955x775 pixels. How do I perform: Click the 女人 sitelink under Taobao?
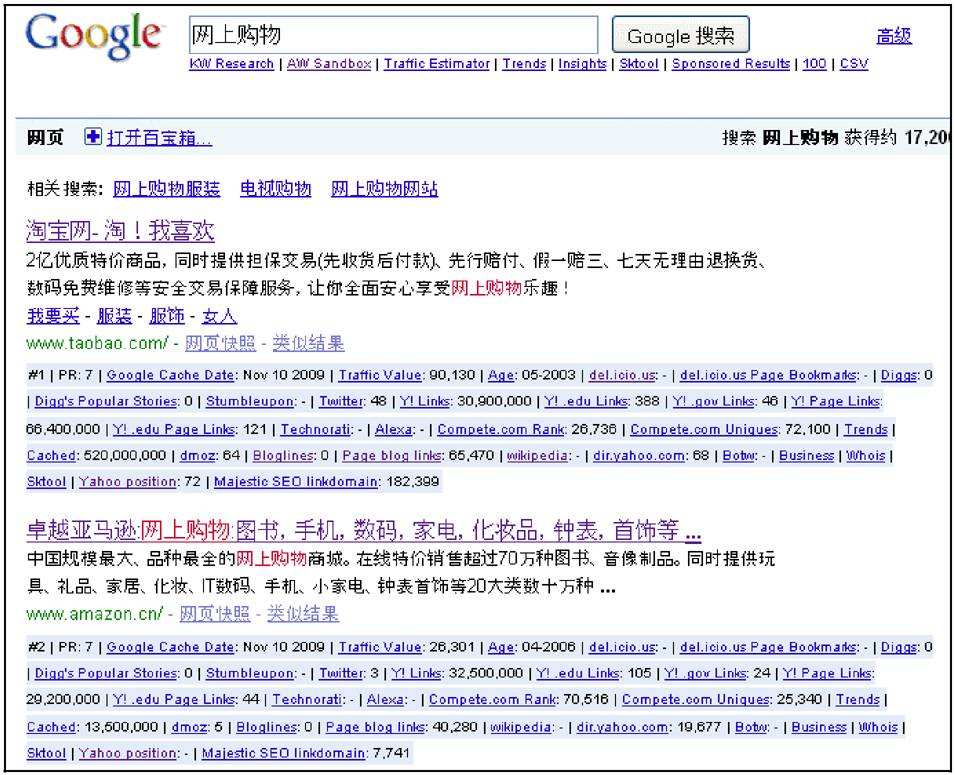tap(219, 316)
